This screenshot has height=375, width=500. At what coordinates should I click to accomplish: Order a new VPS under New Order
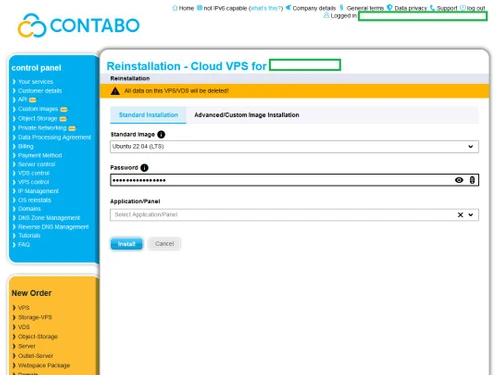click(x=24, y=308)
